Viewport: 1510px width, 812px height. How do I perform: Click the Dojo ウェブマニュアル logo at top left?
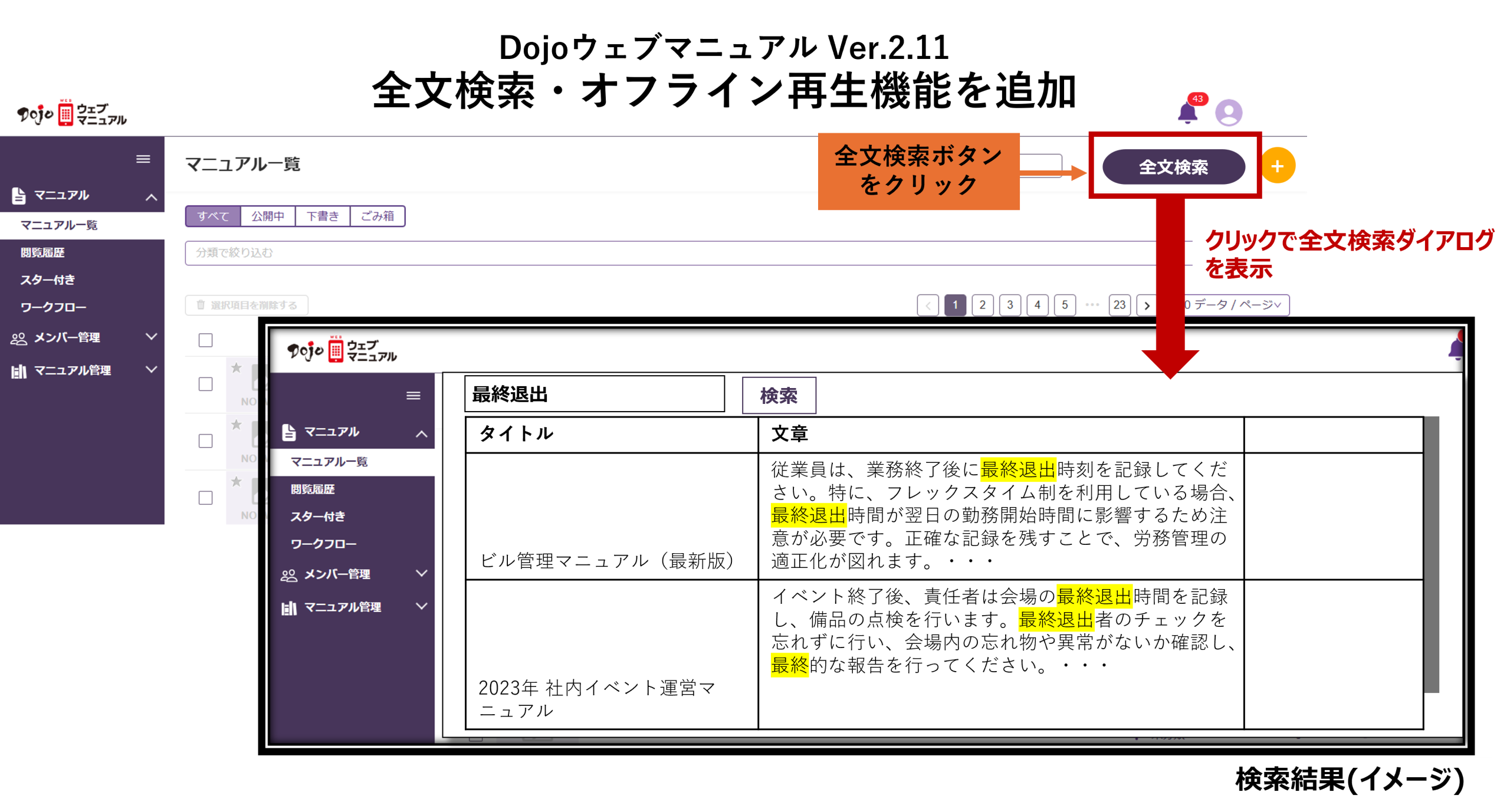72,113
